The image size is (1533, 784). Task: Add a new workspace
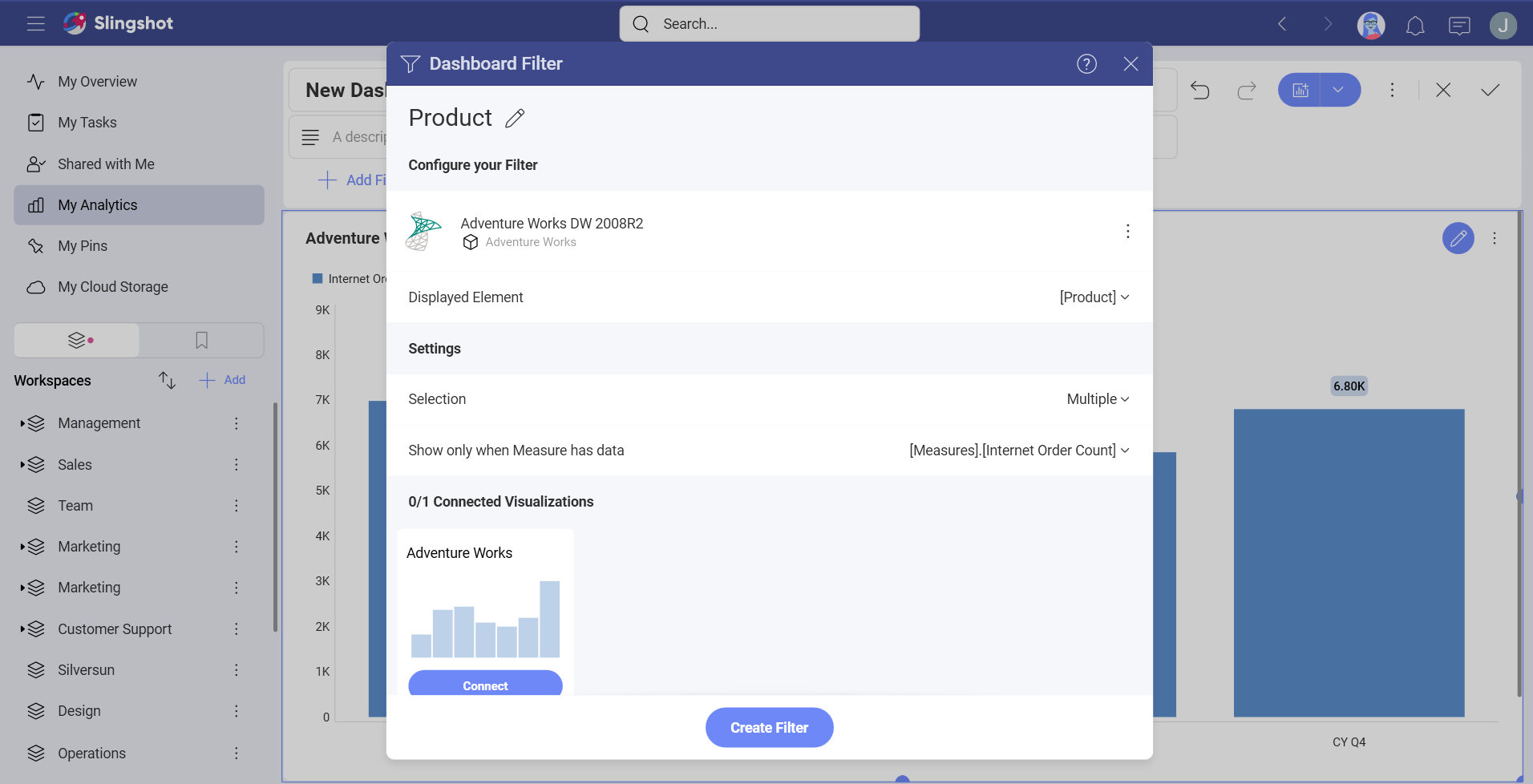[222, 380]
